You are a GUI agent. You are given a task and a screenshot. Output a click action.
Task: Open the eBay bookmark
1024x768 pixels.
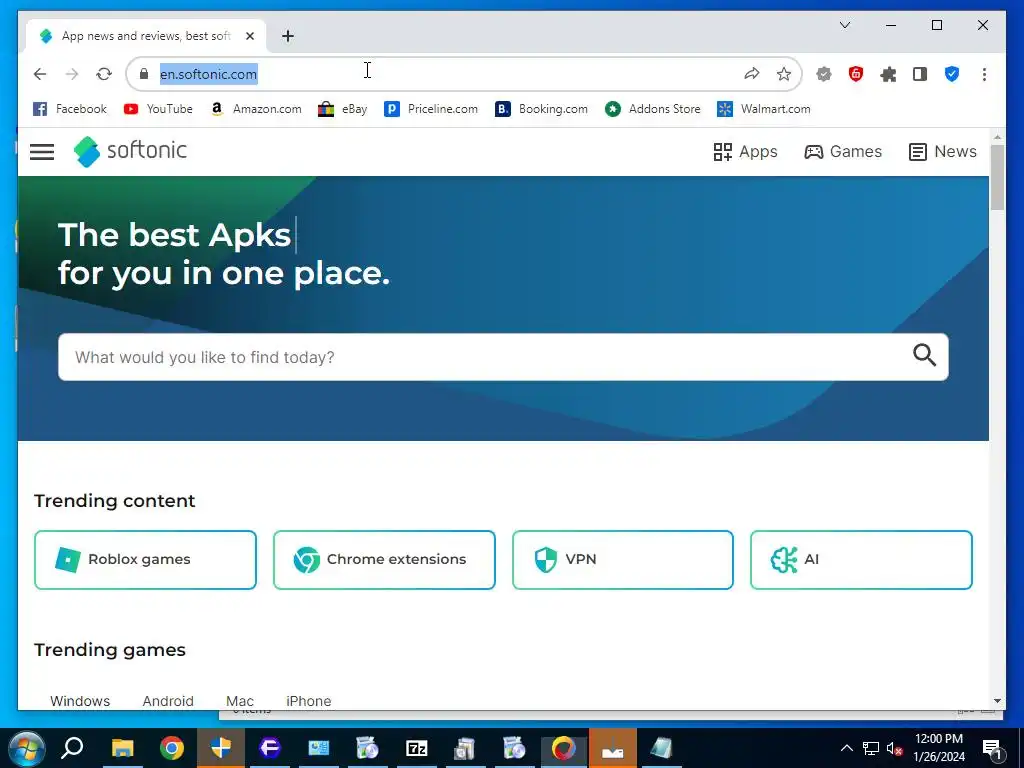click(x=342, y=109)
